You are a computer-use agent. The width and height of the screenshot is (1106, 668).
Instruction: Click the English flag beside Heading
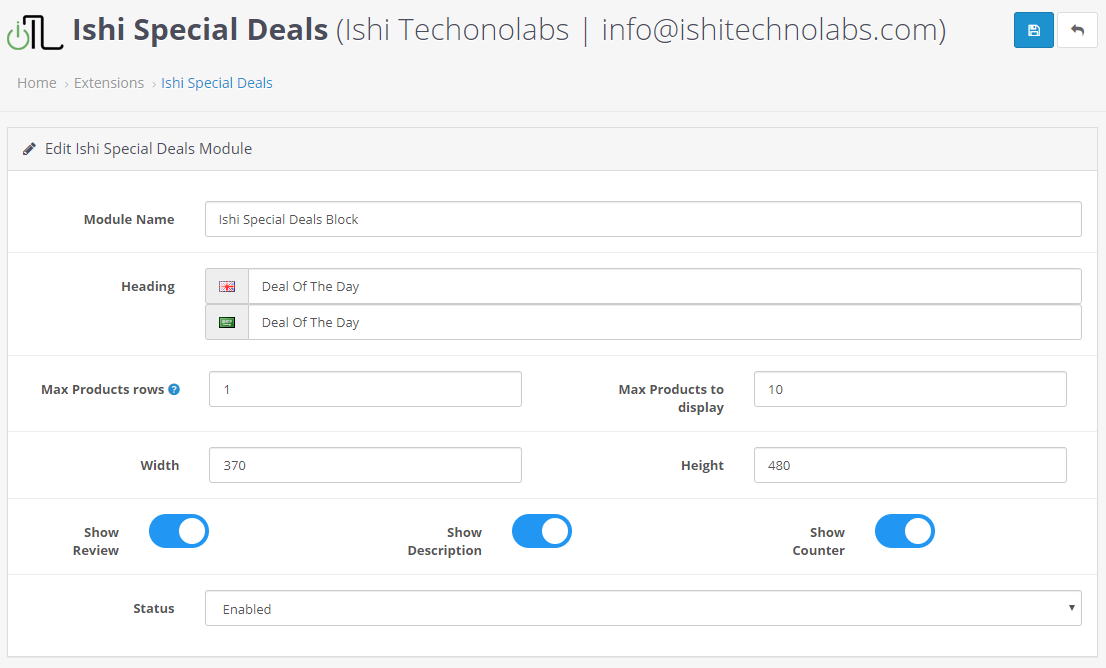[x=227, y=286]
